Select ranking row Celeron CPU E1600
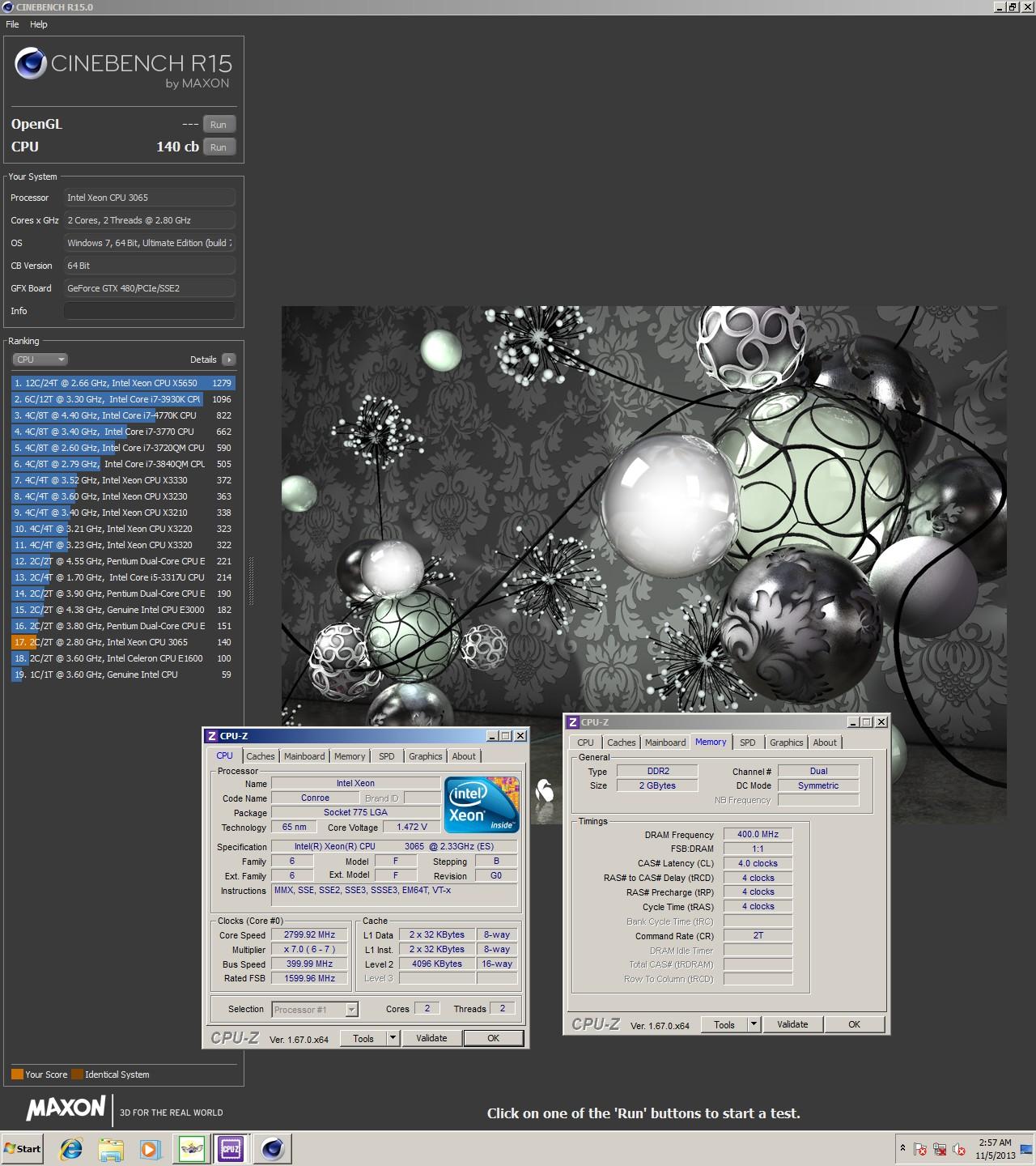Viewport: 1036px width, 1166px height. 123,658
